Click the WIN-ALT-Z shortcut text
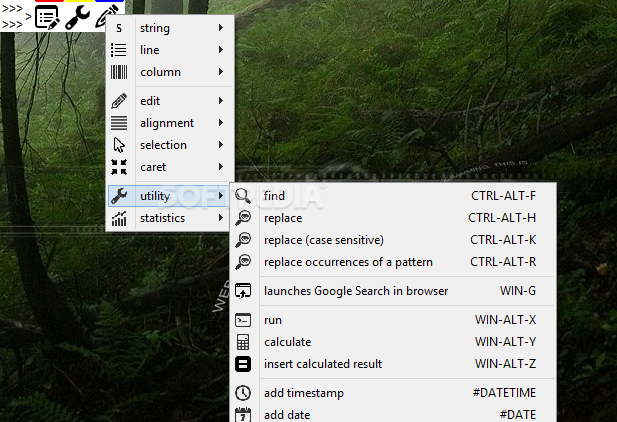 coord(506,364)
